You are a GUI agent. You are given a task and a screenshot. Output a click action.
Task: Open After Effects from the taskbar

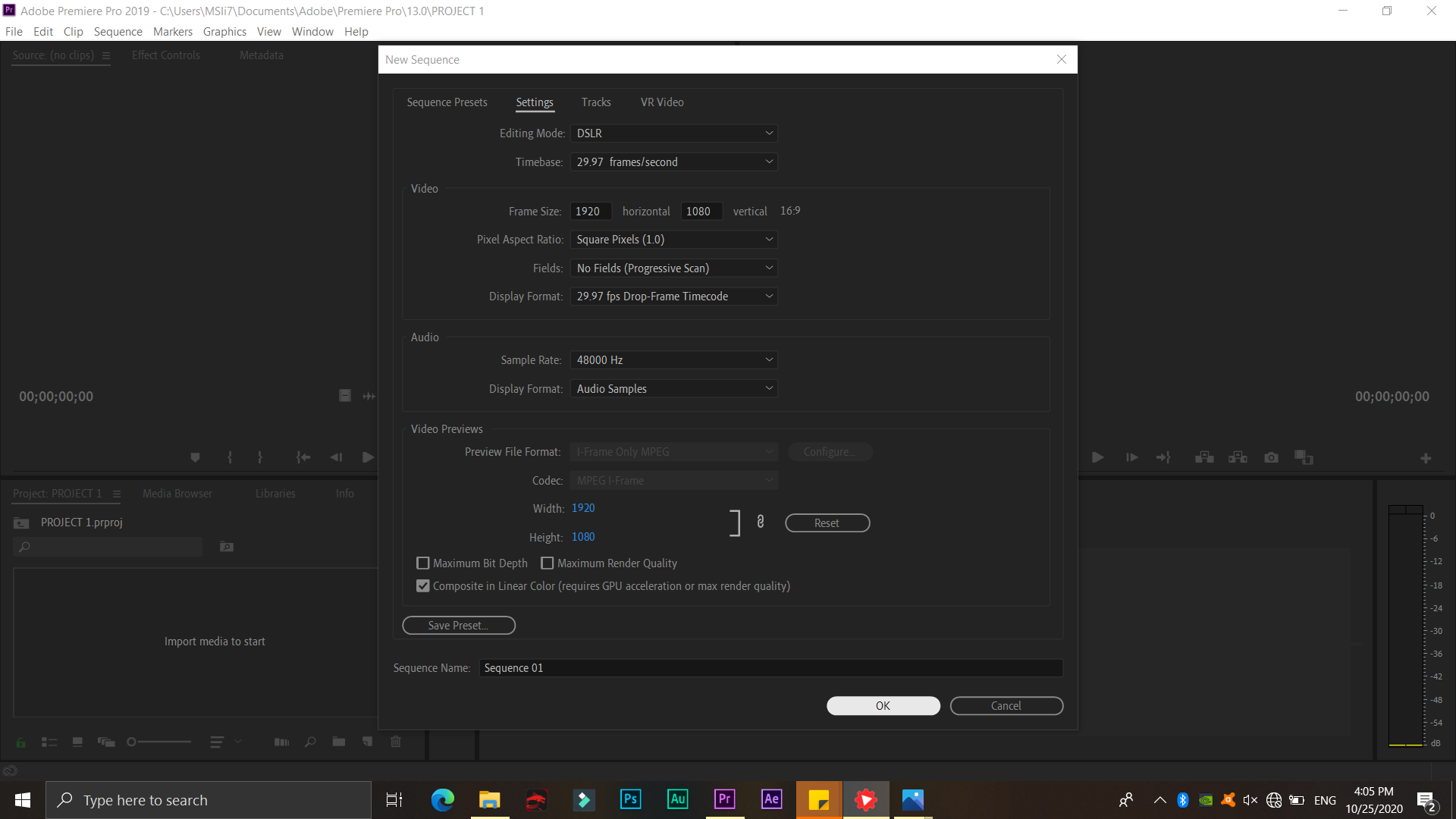pos(771,799)
